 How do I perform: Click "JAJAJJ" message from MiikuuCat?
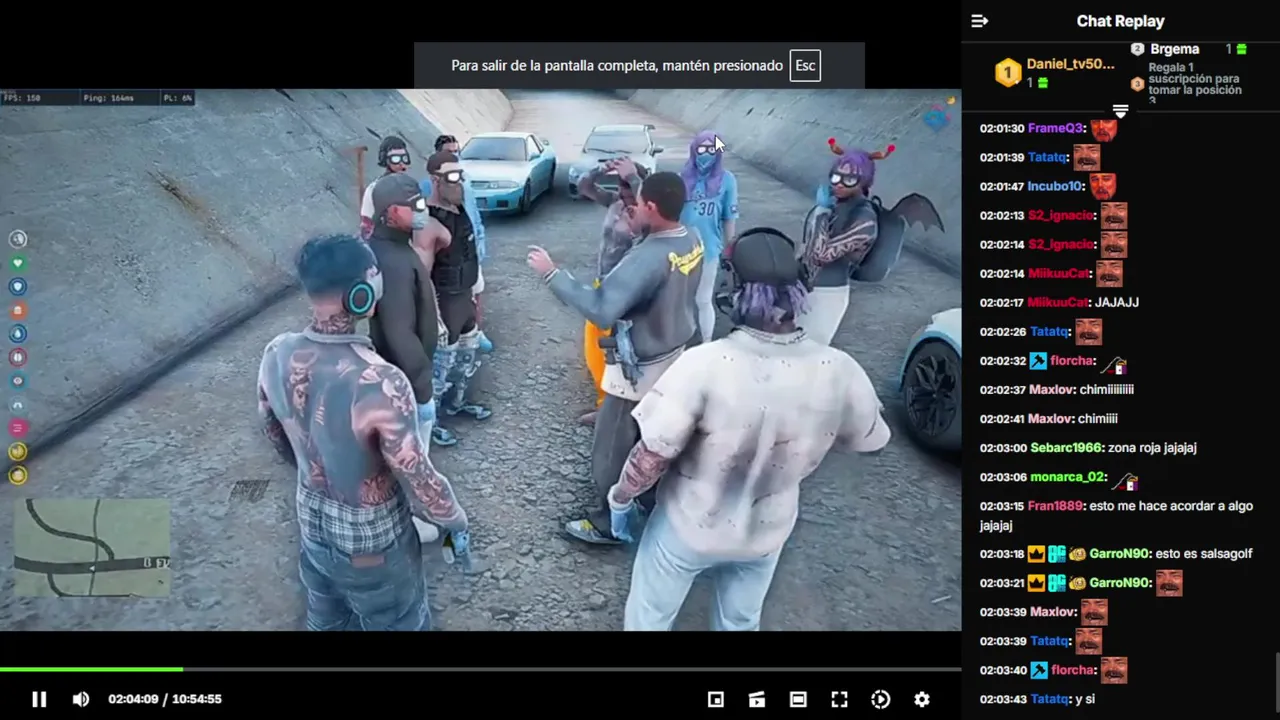(1117, 302)
